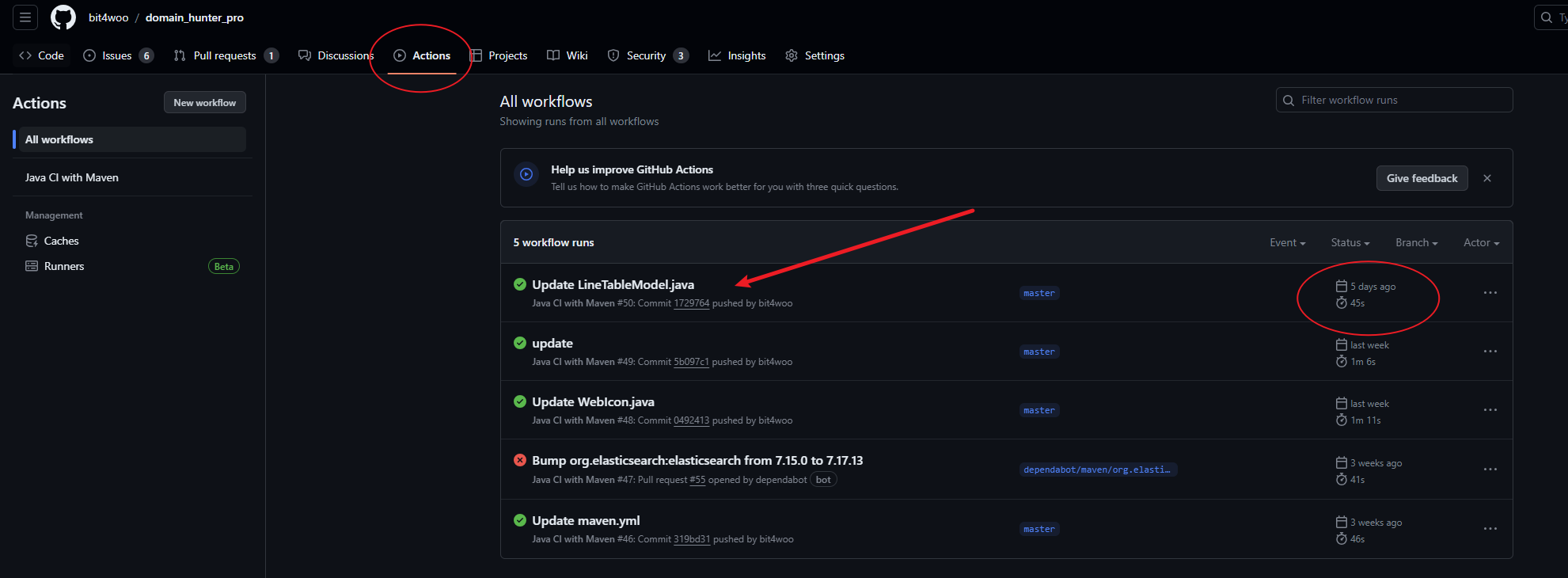Click stopwatch icon next to 41s duration
The image size is (1568, 578).
tap(1342, 479)
